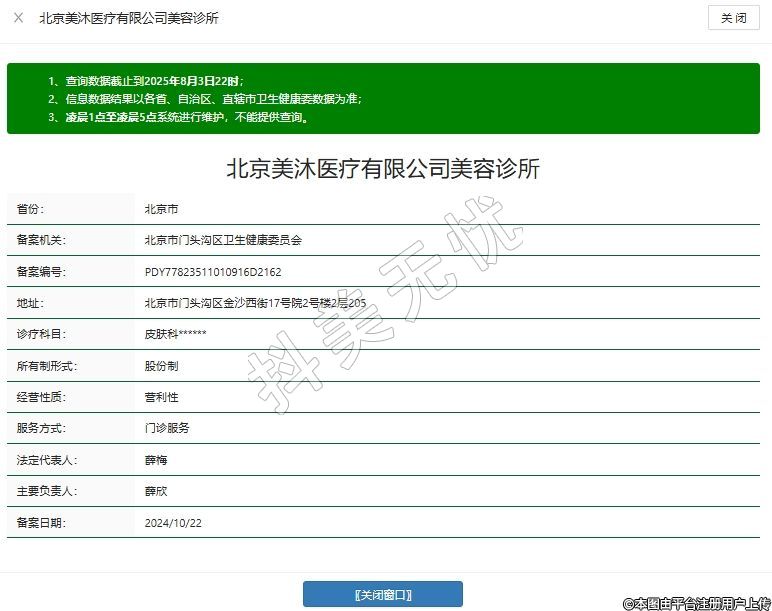Viewport: 772px width, 611px height.
Task: Click the 法定代表人 name value
Action: 156,460
